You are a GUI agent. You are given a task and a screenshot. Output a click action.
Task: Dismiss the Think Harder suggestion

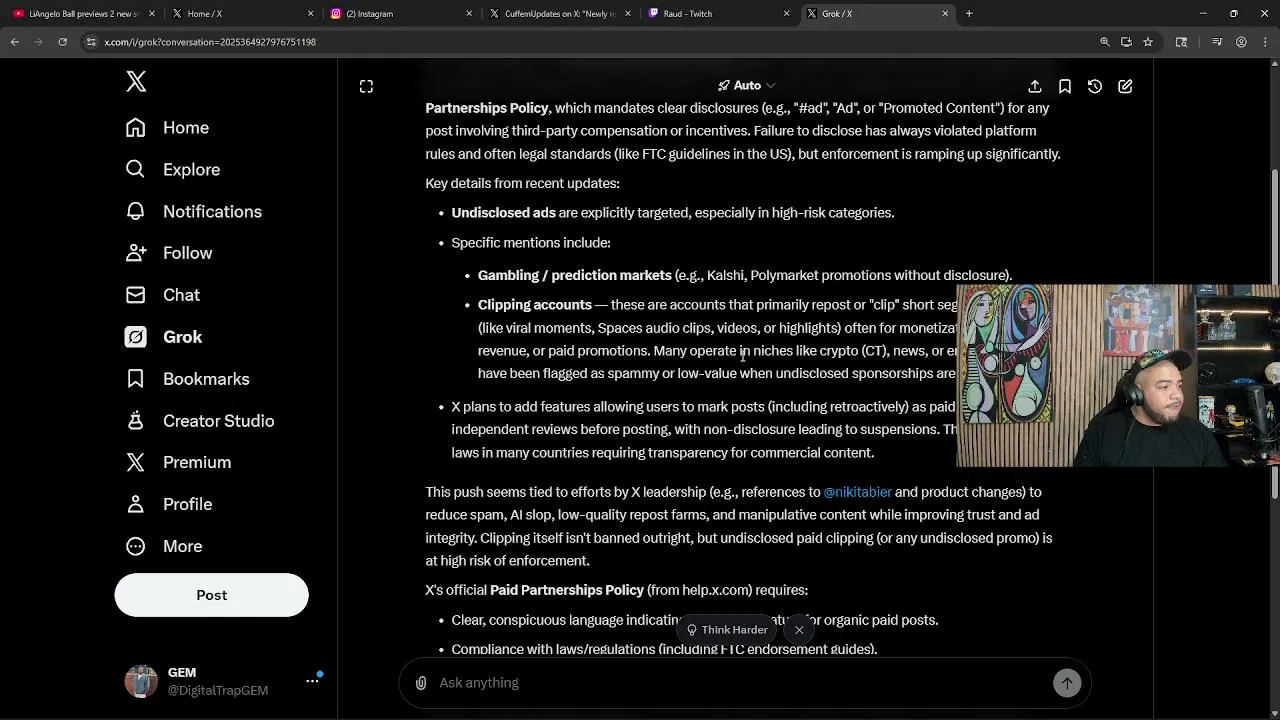coord(799,630)
